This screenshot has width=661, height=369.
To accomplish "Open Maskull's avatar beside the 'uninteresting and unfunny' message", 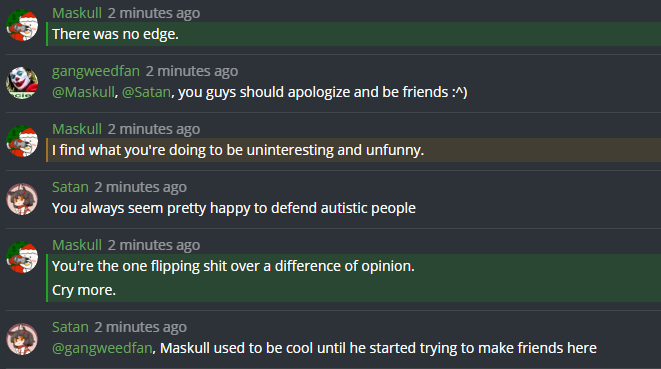I will tap(22, 141).
